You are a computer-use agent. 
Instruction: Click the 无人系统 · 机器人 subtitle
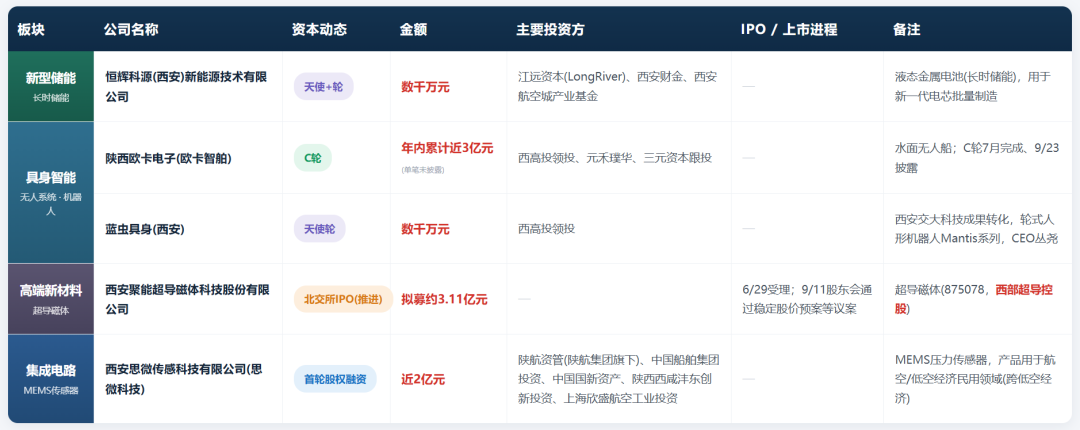click(x=51, y=205)
